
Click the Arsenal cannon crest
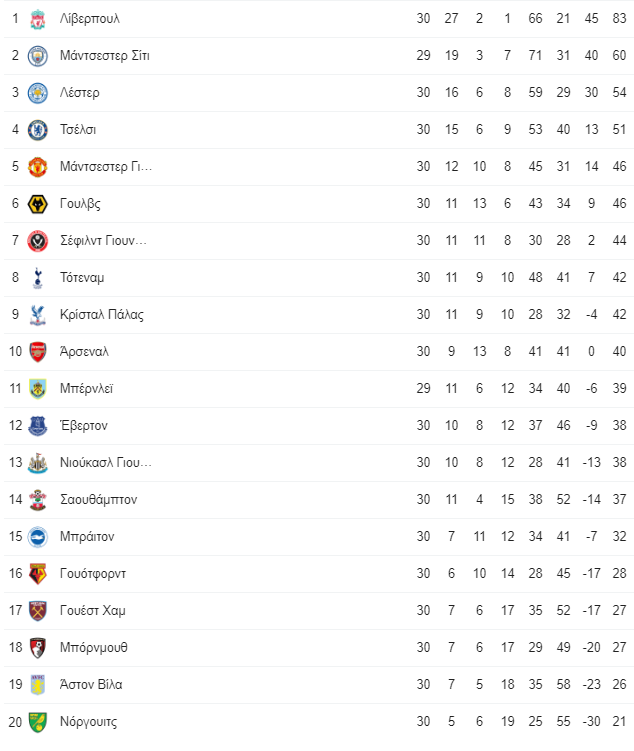[37, 352]
